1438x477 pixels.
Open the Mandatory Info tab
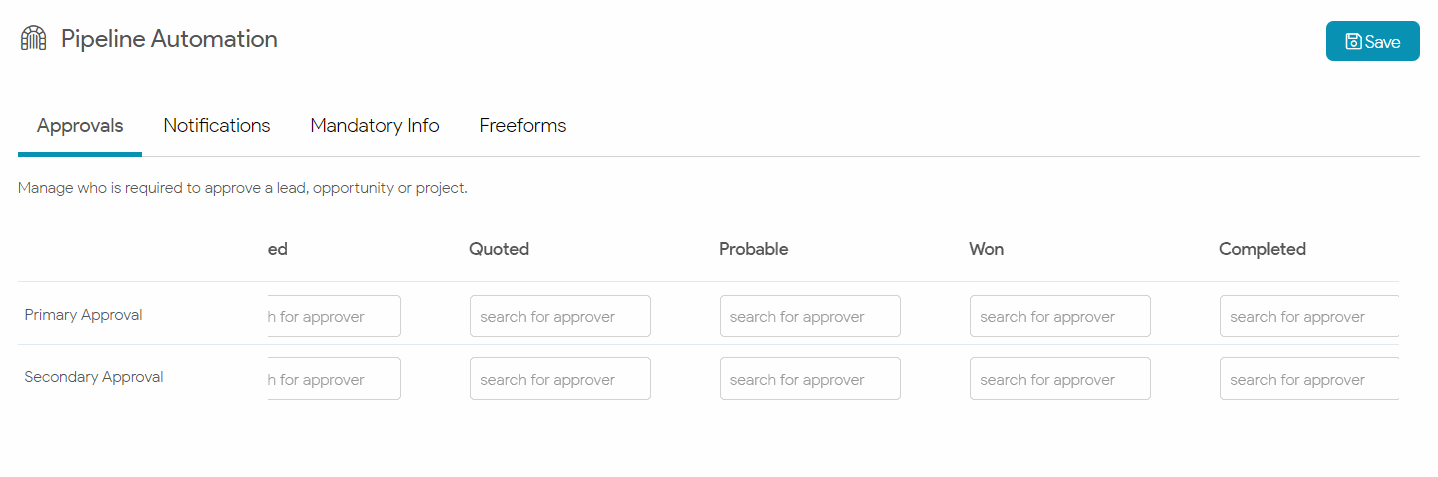[x=375, y=126]
